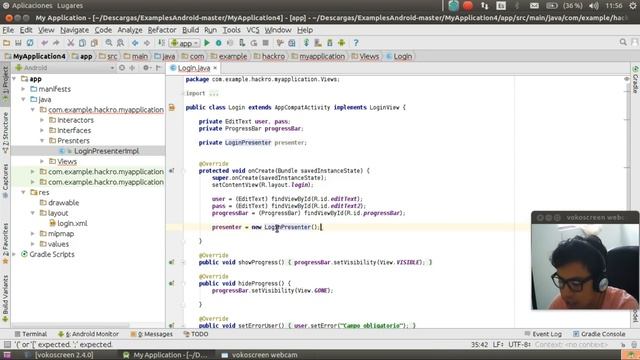Click the Undo arrow icon

pyautogui.click(x=44, y=43)
